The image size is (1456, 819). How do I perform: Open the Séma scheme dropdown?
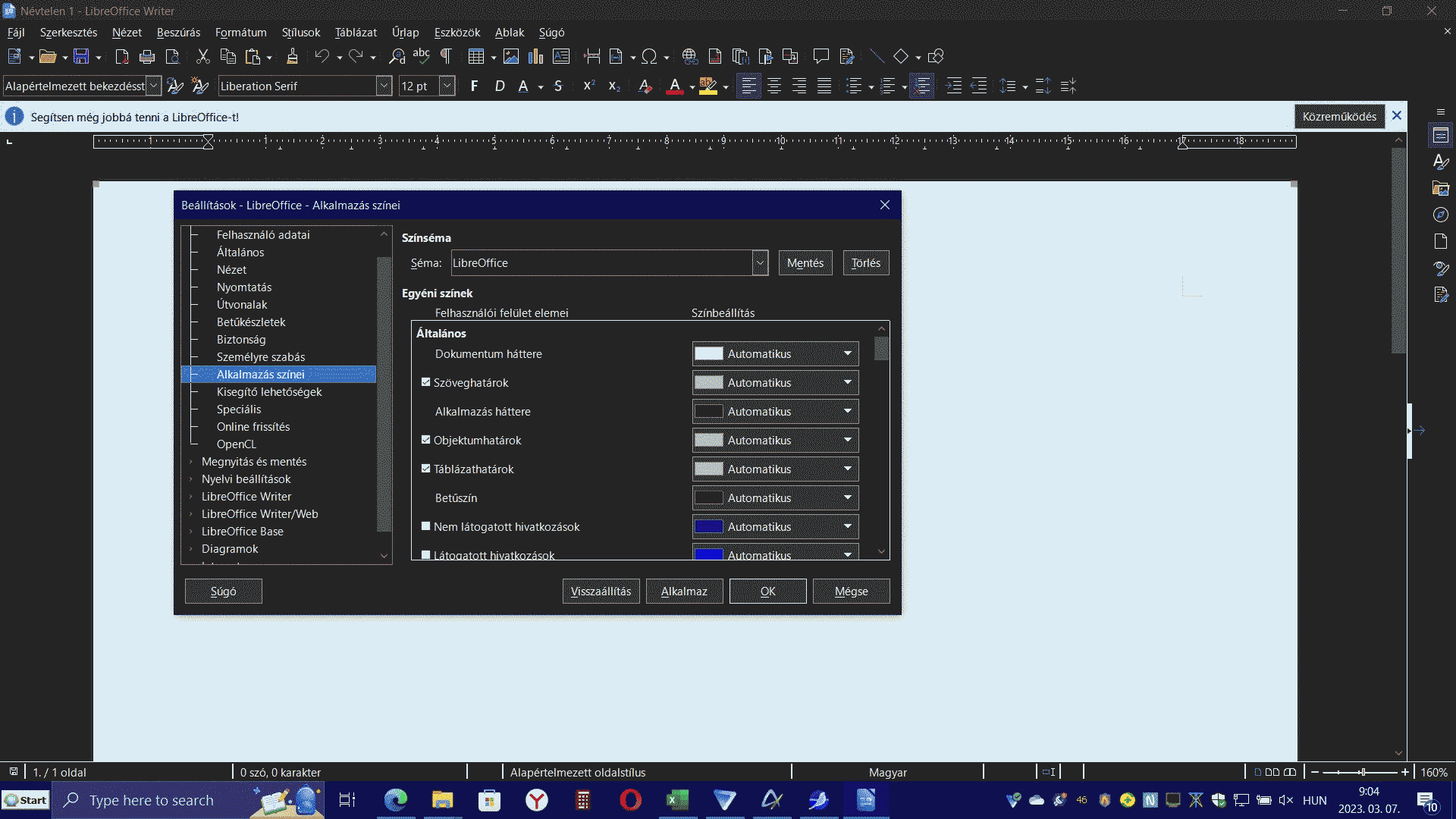point(760,263)
